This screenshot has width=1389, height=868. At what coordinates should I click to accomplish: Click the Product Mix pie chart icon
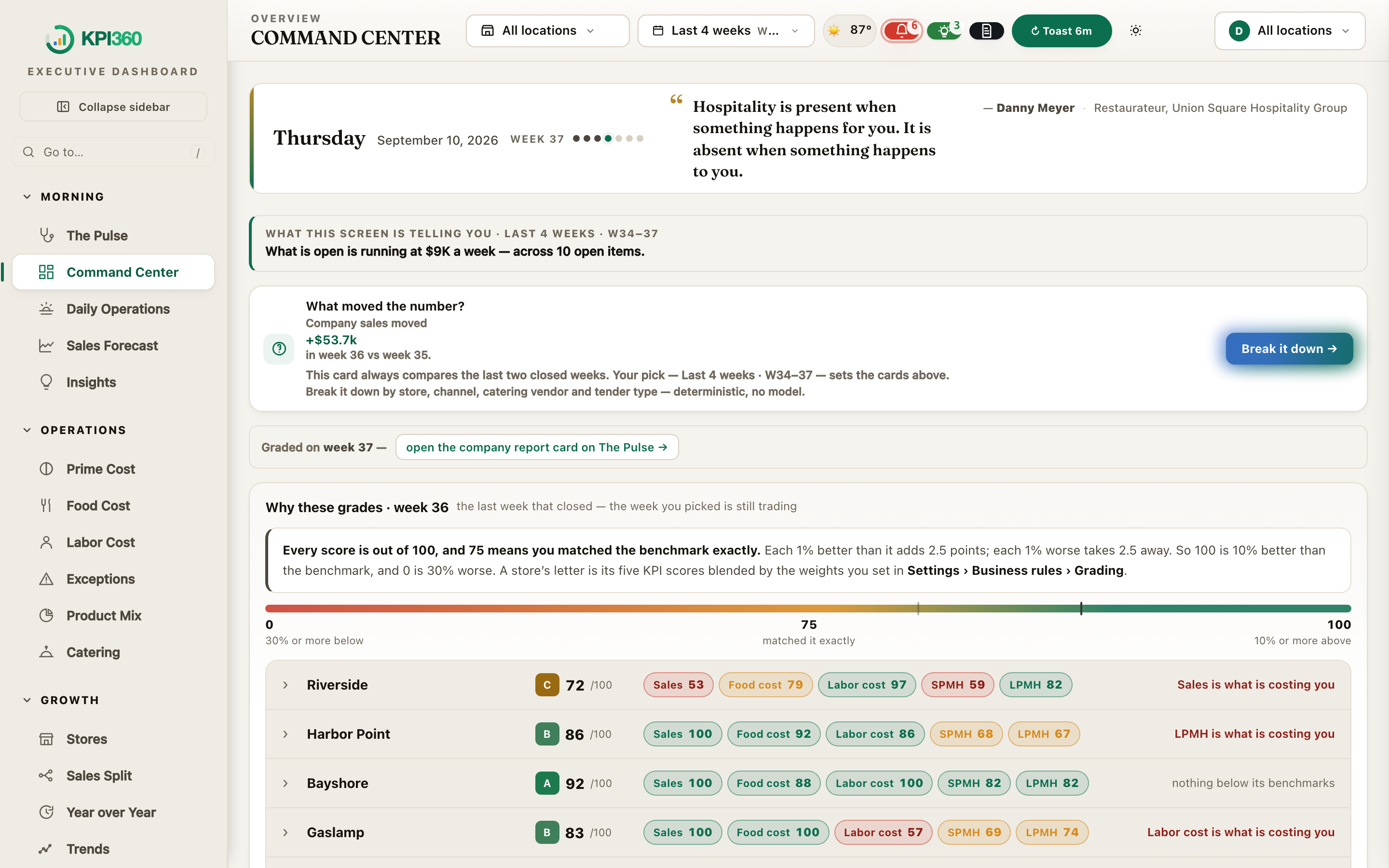46,615
